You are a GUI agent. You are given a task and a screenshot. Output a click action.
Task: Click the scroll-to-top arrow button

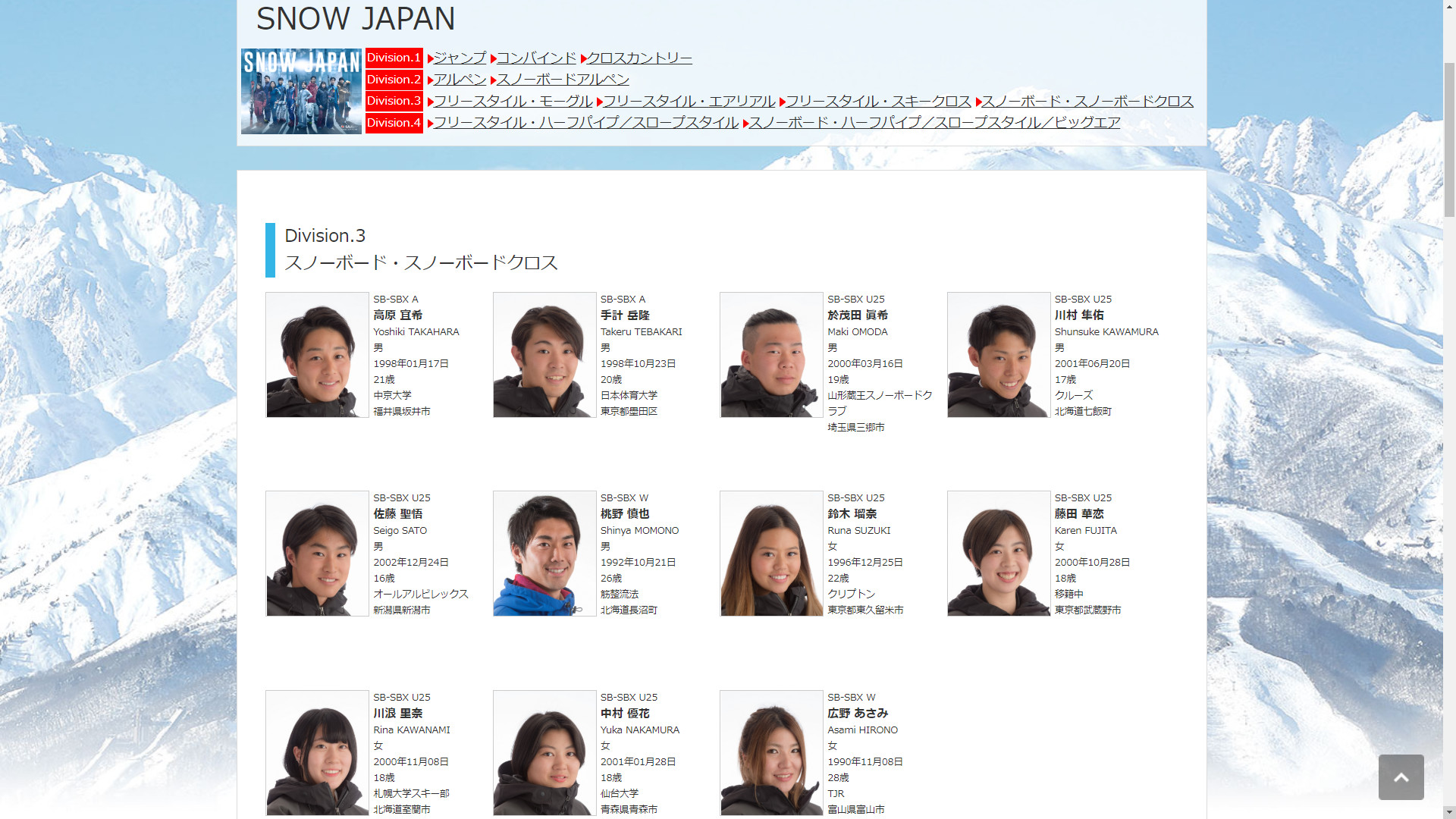pyautogui.click(x=1401, y=777)
